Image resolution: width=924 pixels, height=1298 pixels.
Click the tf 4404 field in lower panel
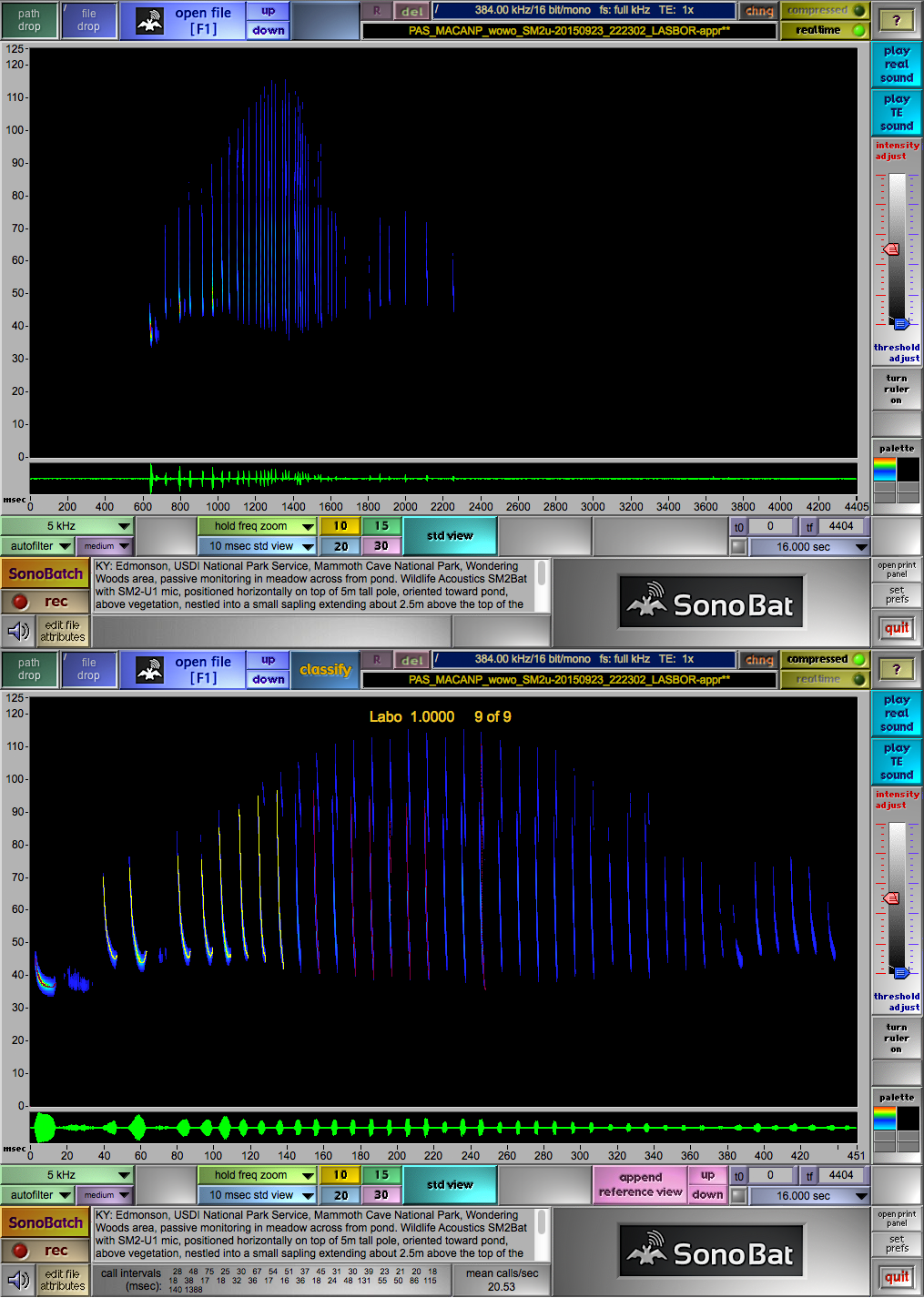(840, 1175)
